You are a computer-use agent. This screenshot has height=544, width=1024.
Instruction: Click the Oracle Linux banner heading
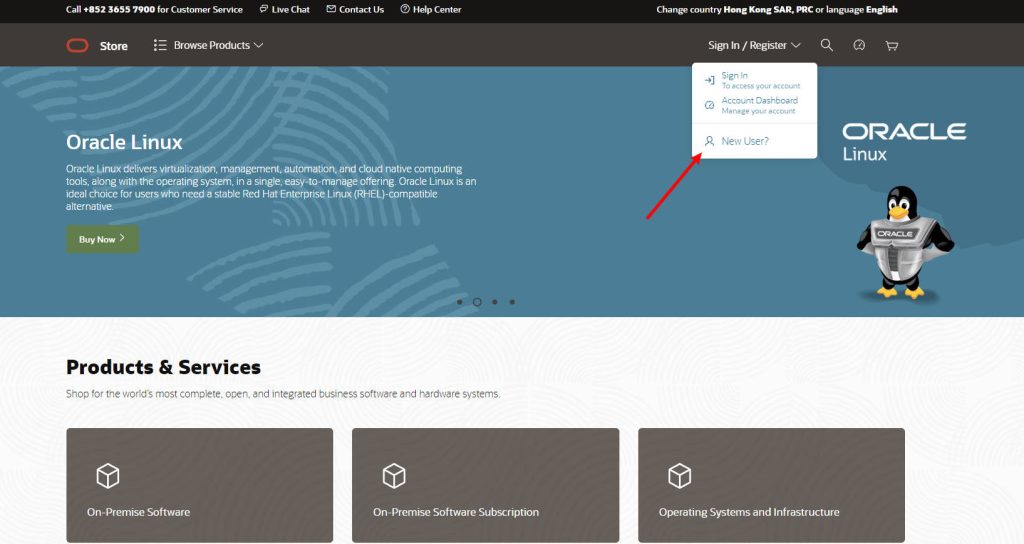124,142
